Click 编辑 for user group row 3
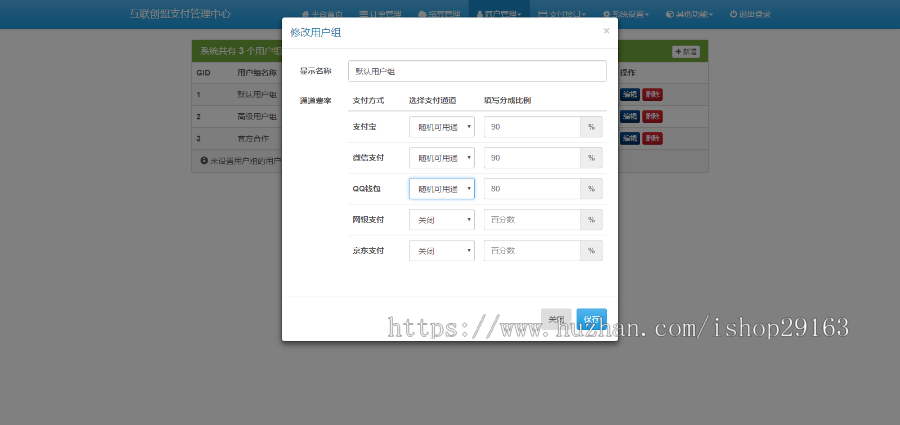 pos(630,138)
